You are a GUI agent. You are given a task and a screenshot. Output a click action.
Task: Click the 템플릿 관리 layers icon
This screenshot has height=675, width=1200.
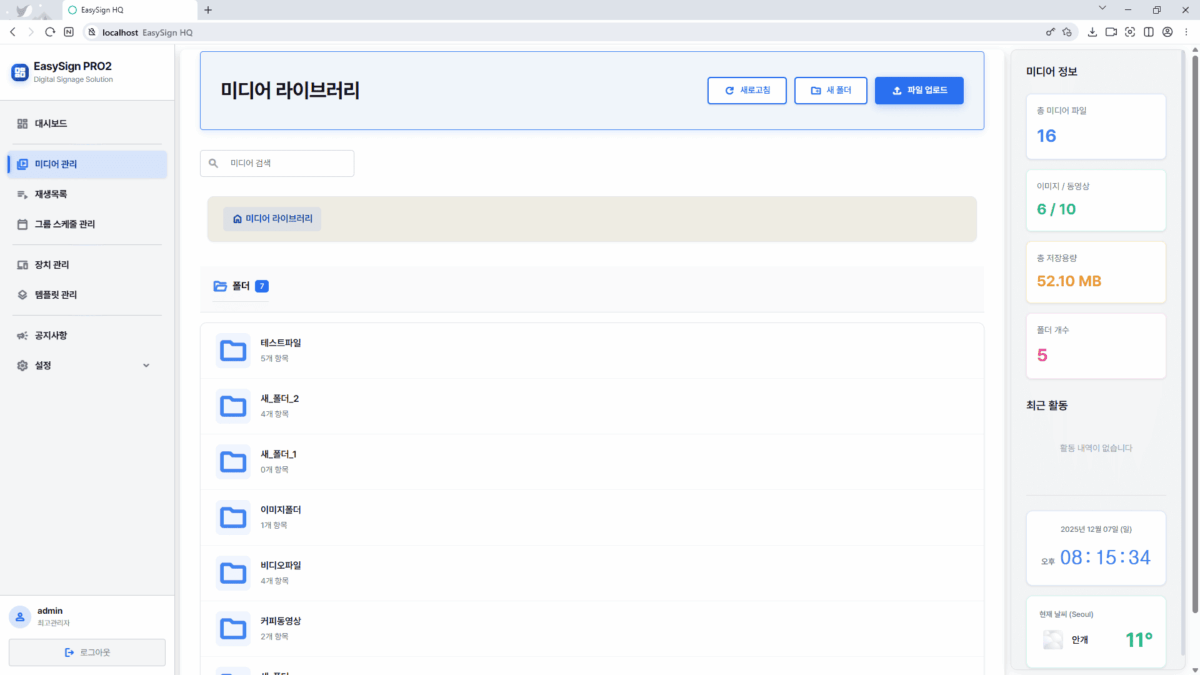click(22, 295)
